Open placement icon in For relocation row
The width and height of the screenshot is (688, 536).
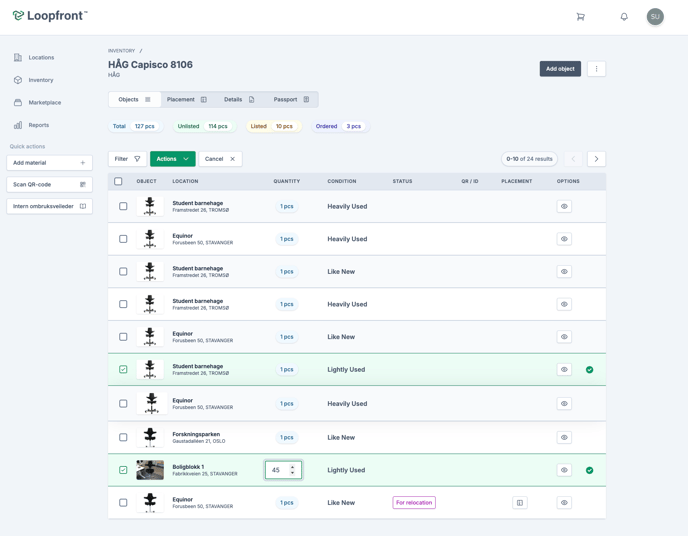[520, 503]
